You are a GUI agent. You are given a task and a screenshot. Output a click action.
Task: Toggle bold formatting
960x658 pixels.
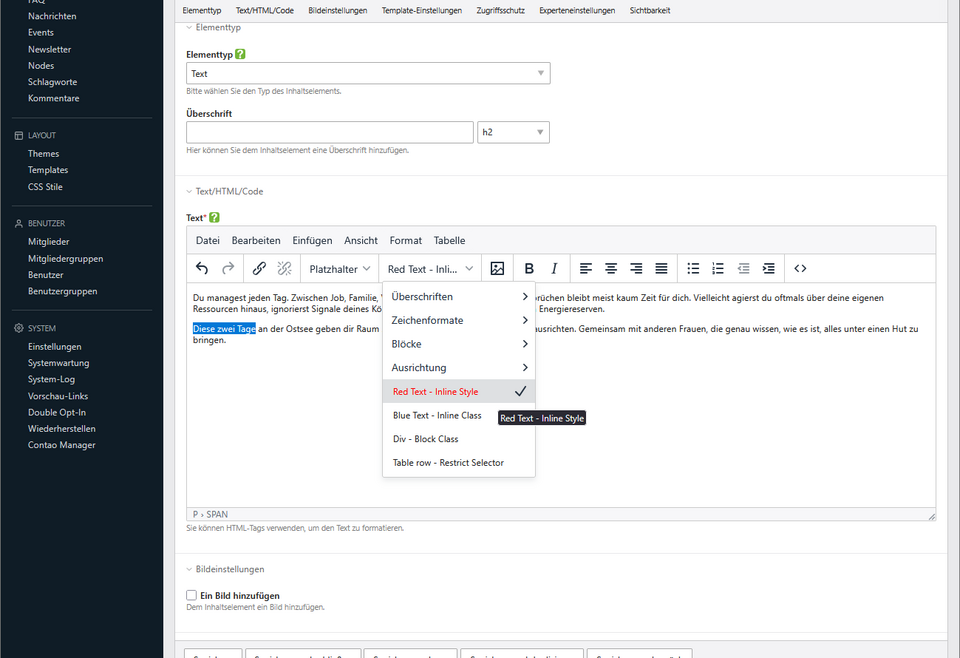(529, 268)
